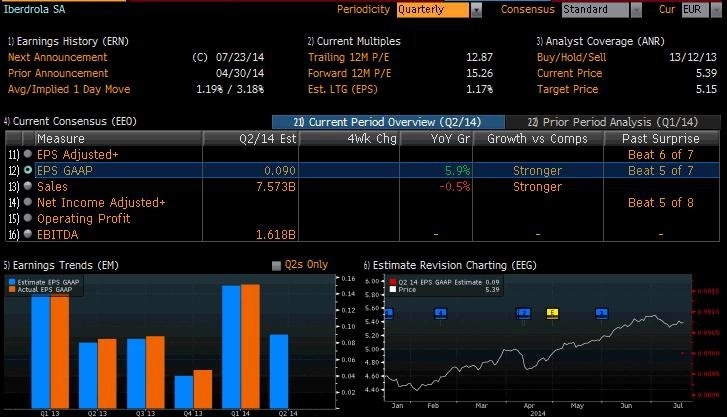This screenshot has width=727, height=417.
Task: Open the Consensus Standard dropdown
Action: (636, 10)
